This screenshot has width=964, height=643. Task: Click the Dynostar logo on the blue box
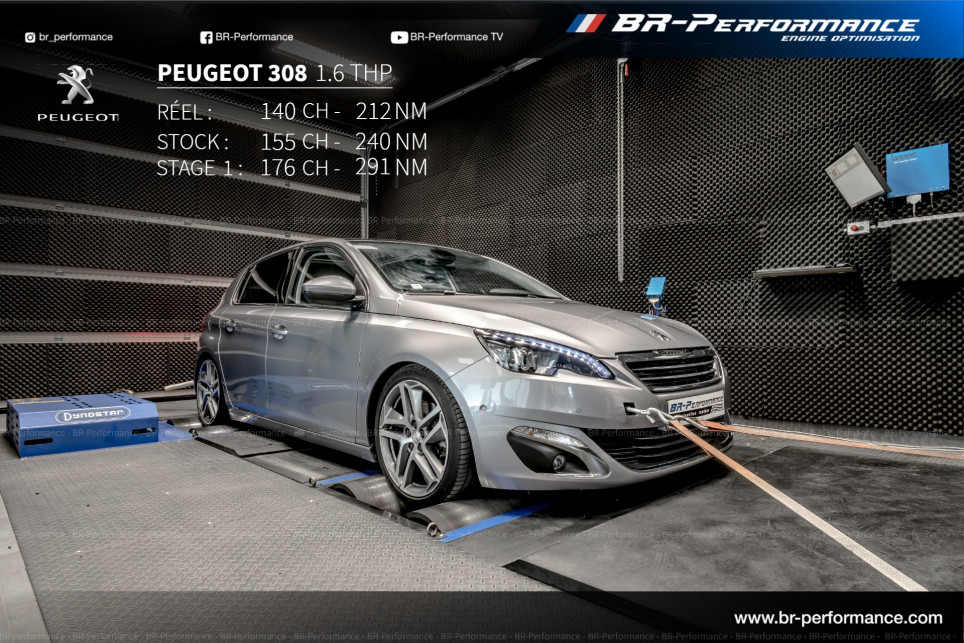pos(92,414)
